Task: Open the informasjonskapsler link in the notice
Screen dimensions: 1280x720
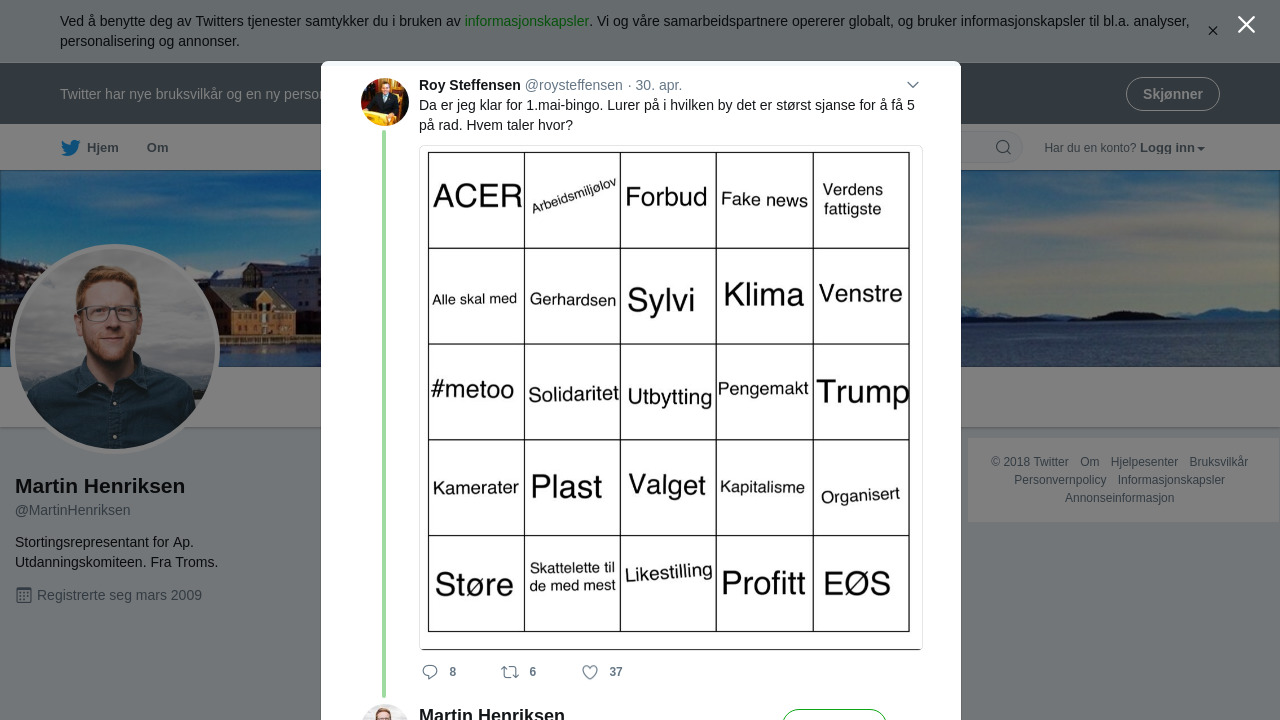Action: (527, 21)
